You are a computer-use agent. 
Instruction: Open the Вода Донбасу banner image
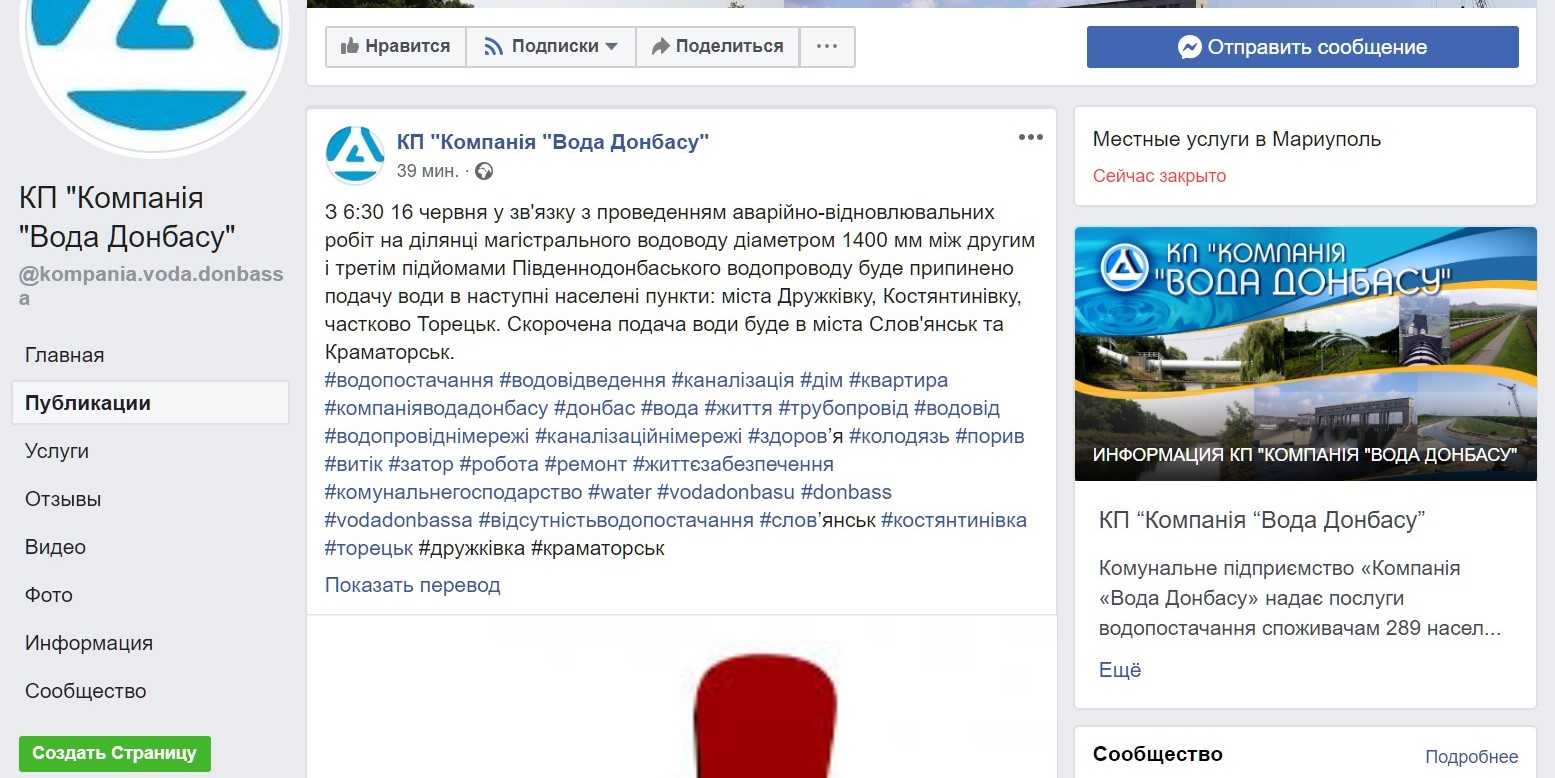click(1305, 354)
